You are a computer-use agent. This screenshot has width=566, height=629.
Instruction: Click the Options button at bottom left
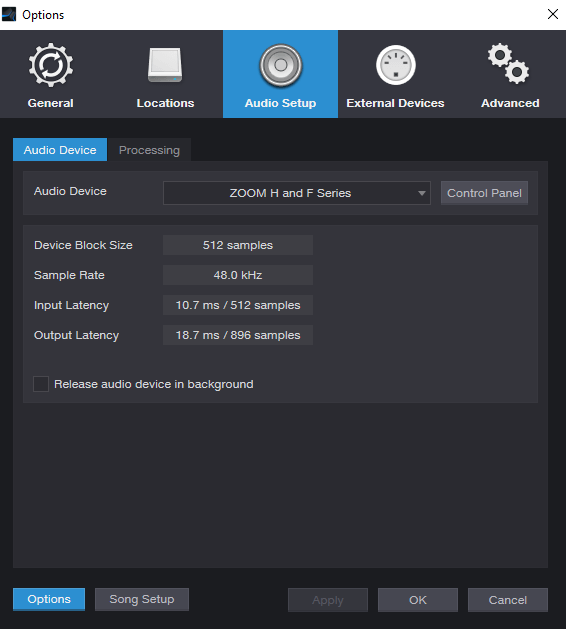[x=49, y=599]
